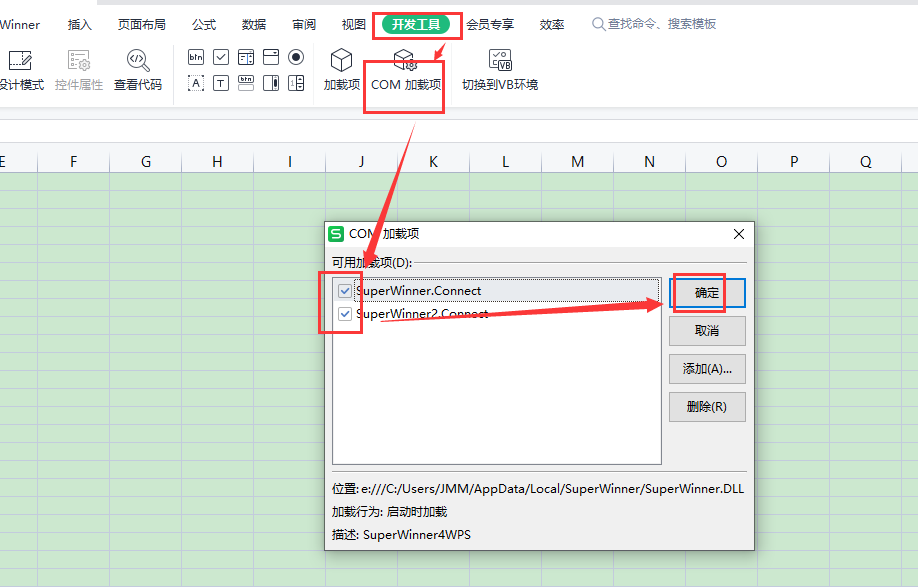Insert a checkbox form control
918x587 pixels.
coord(221,57)
